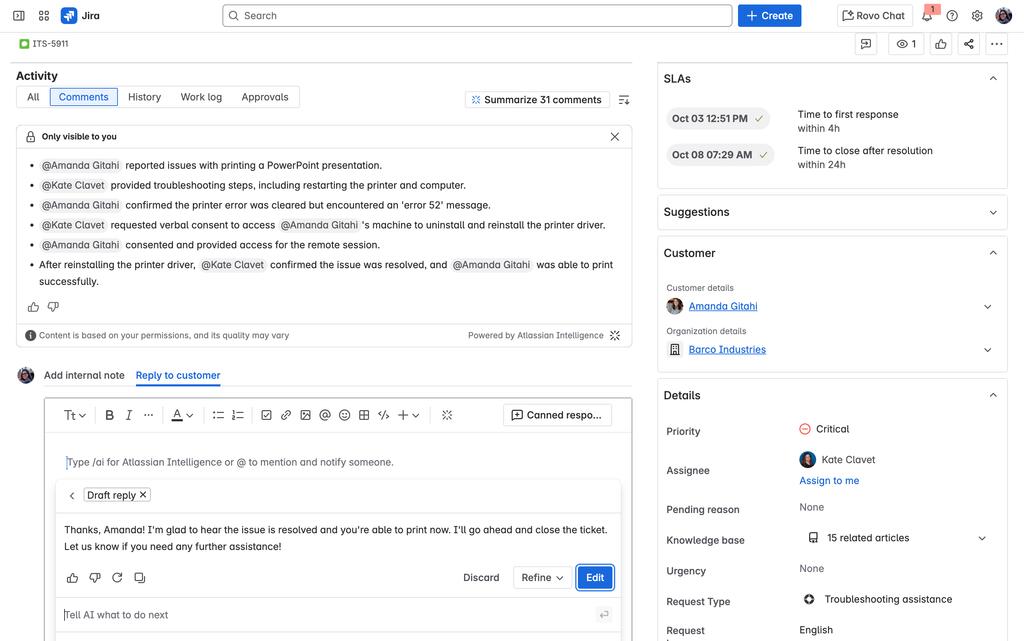Collapse the SLAs panel

tap(993, 78)
